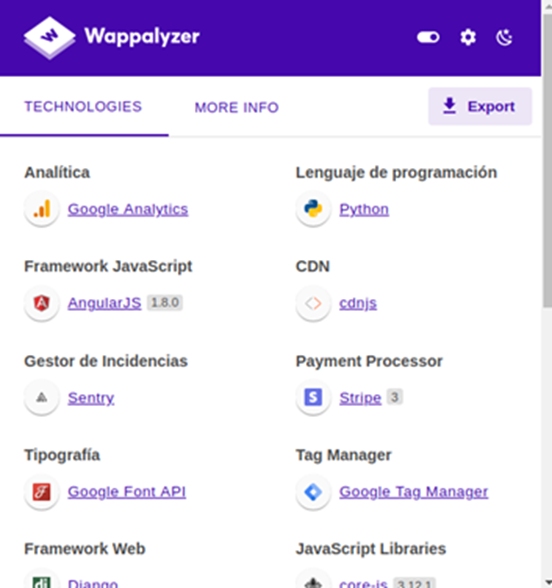Click the Sentry triangle icon

[42, 397]
